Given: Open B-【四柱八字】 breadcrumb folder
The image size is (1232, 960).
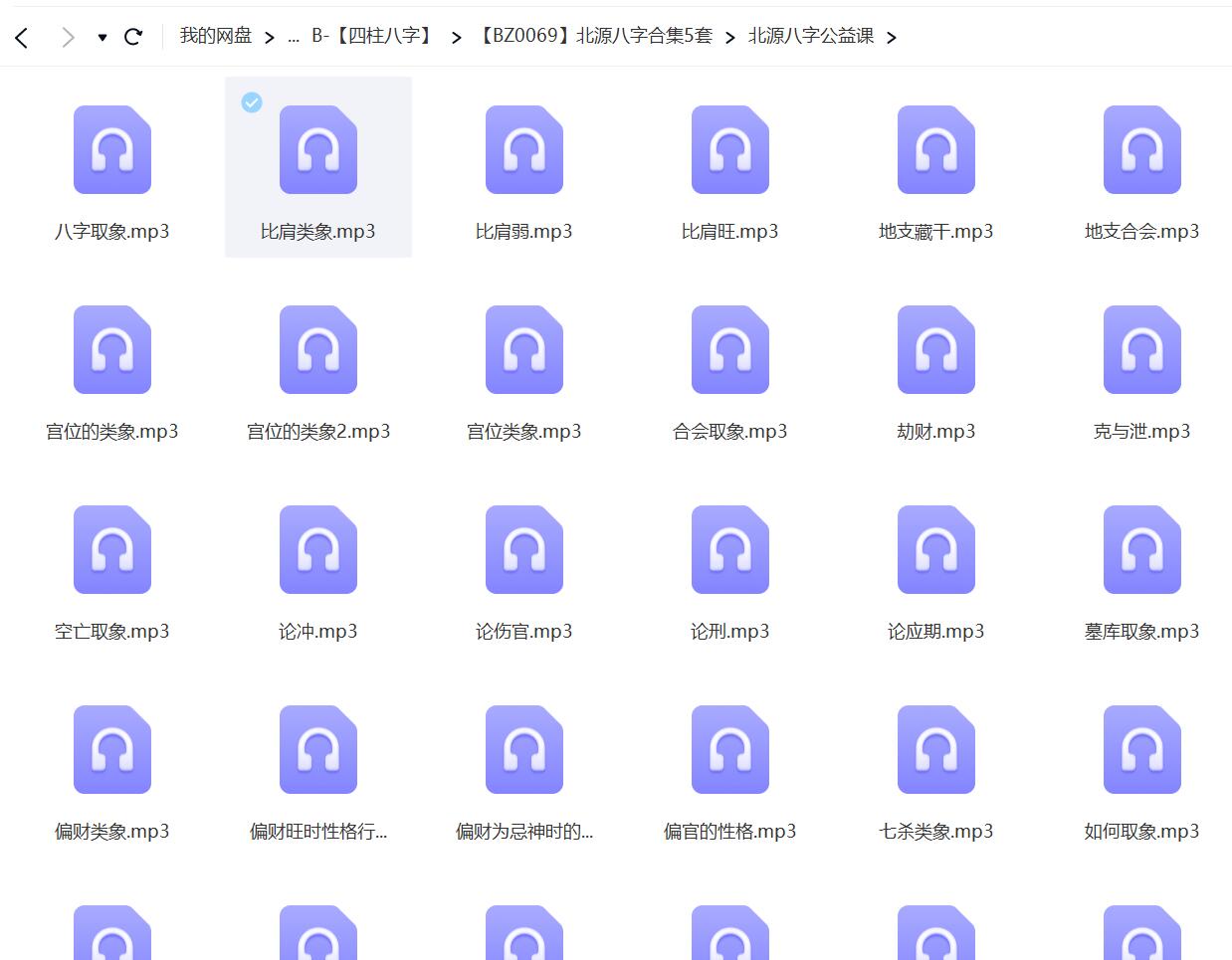Looking at the screenshot, I should [x=373, y=36].
